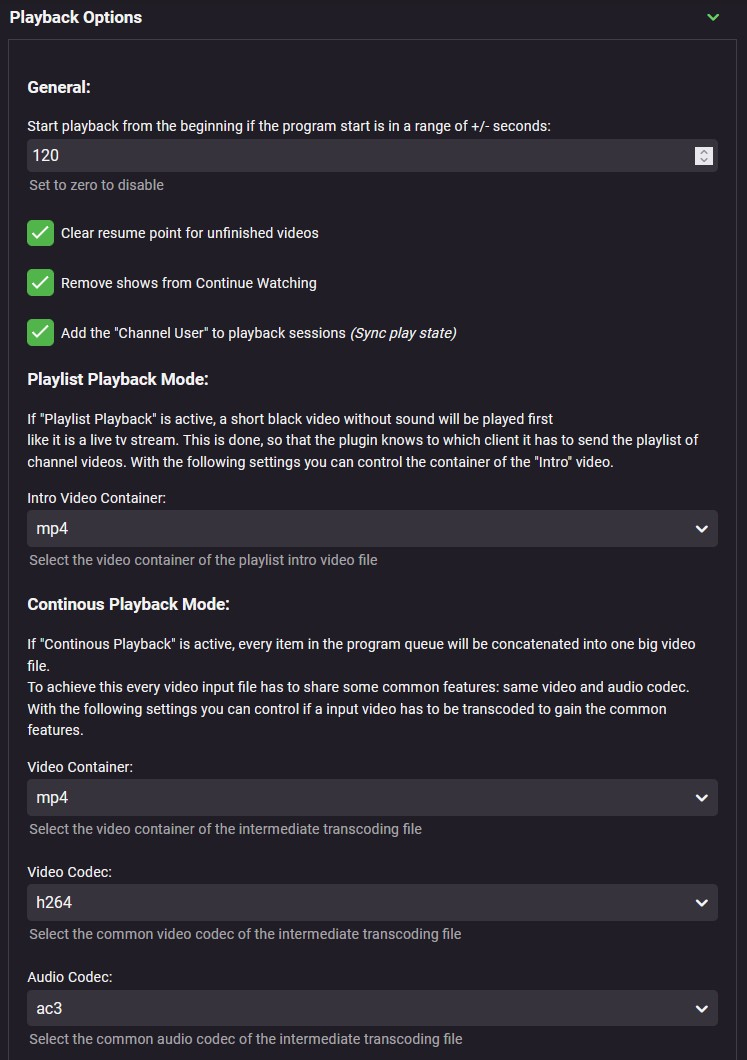
Task: Click the "Sync play state" italic label text
Action: pos(403,333)
